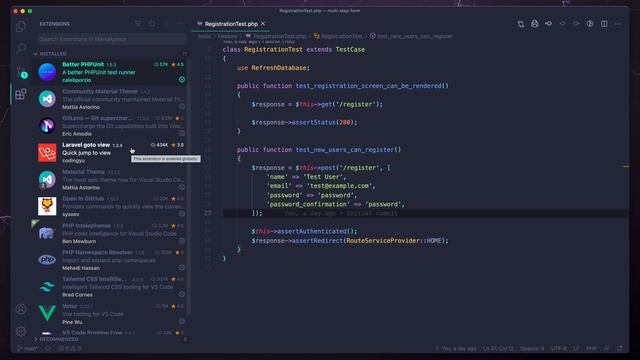
Task: Change indentation via Spaces: 4
Action: tap(532, 348)
